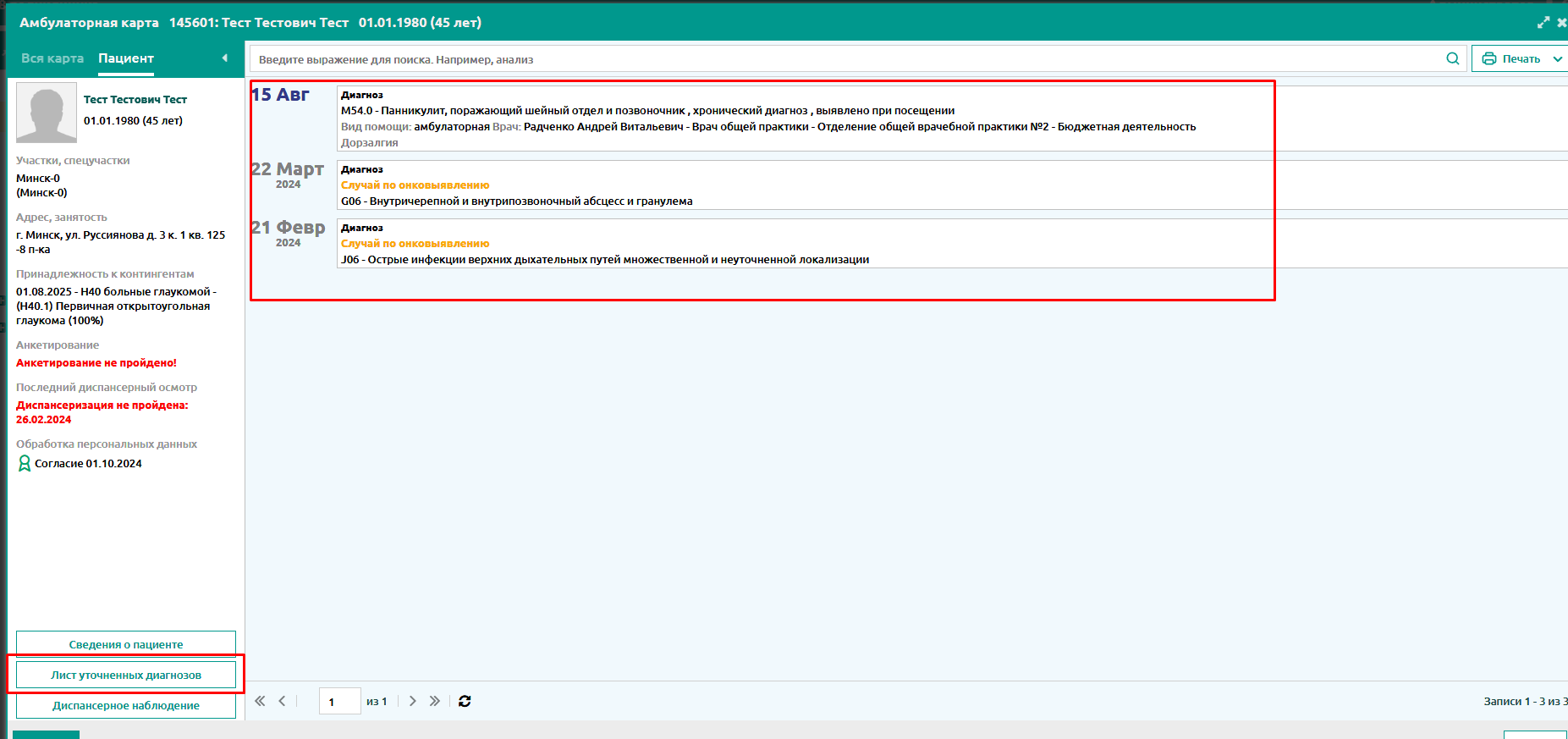Expand the card window to fullscreen
The width and height of the screenshot is (1568, 739).
(x=1543, y=23)
